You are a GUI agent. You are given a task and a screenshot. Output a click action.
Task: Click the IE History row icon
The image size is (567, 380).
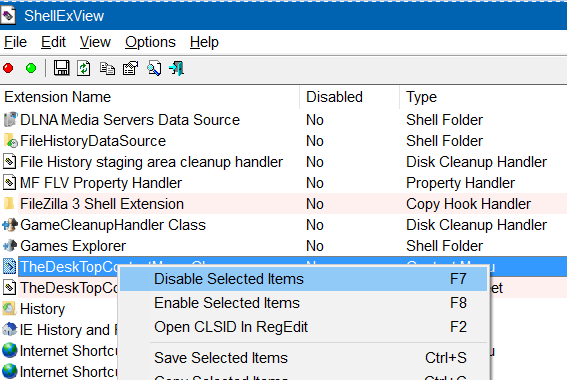point(9,329)
